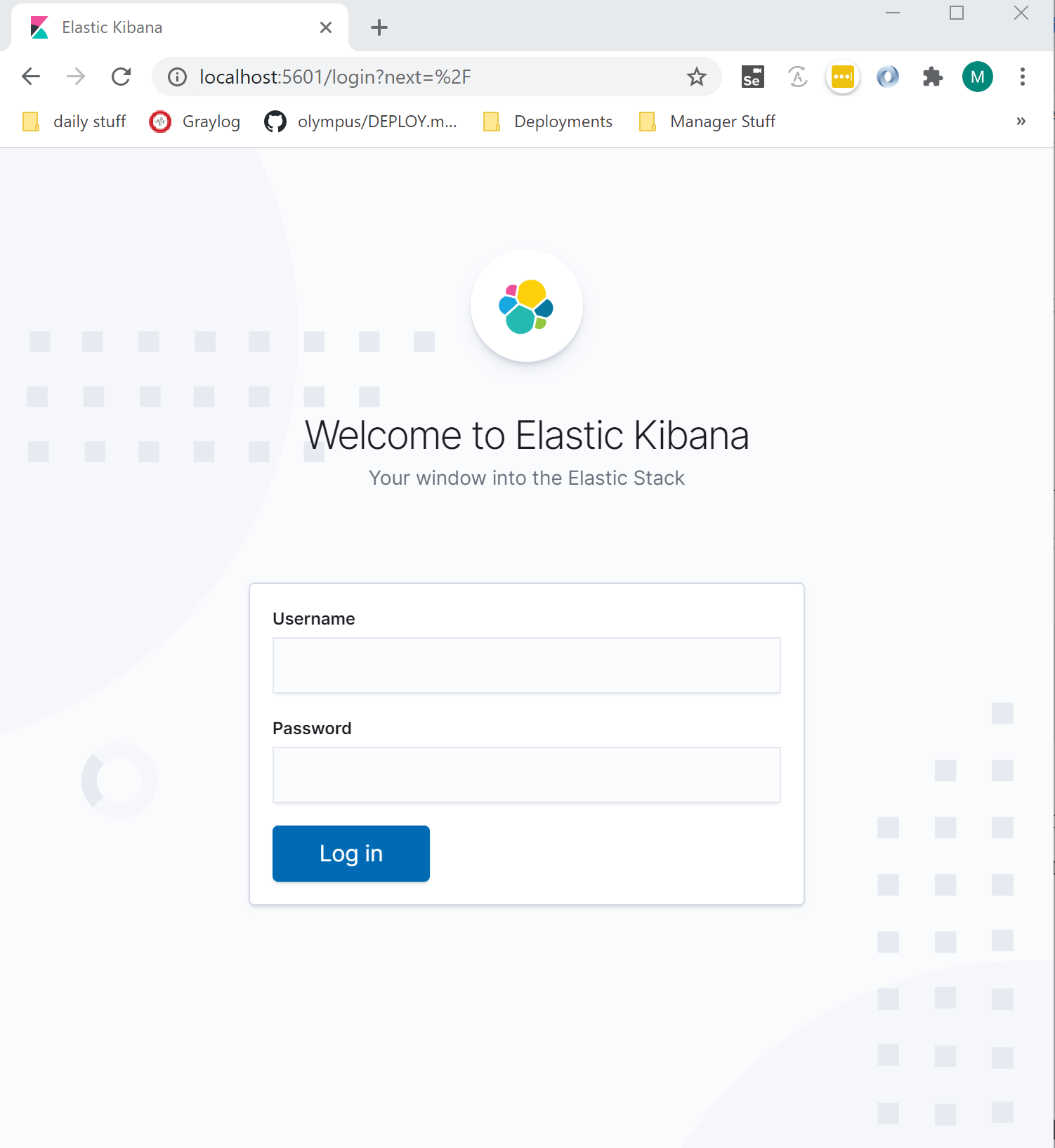
Task: Open the Manager Stuff bookmark folder
Action: 707,122
